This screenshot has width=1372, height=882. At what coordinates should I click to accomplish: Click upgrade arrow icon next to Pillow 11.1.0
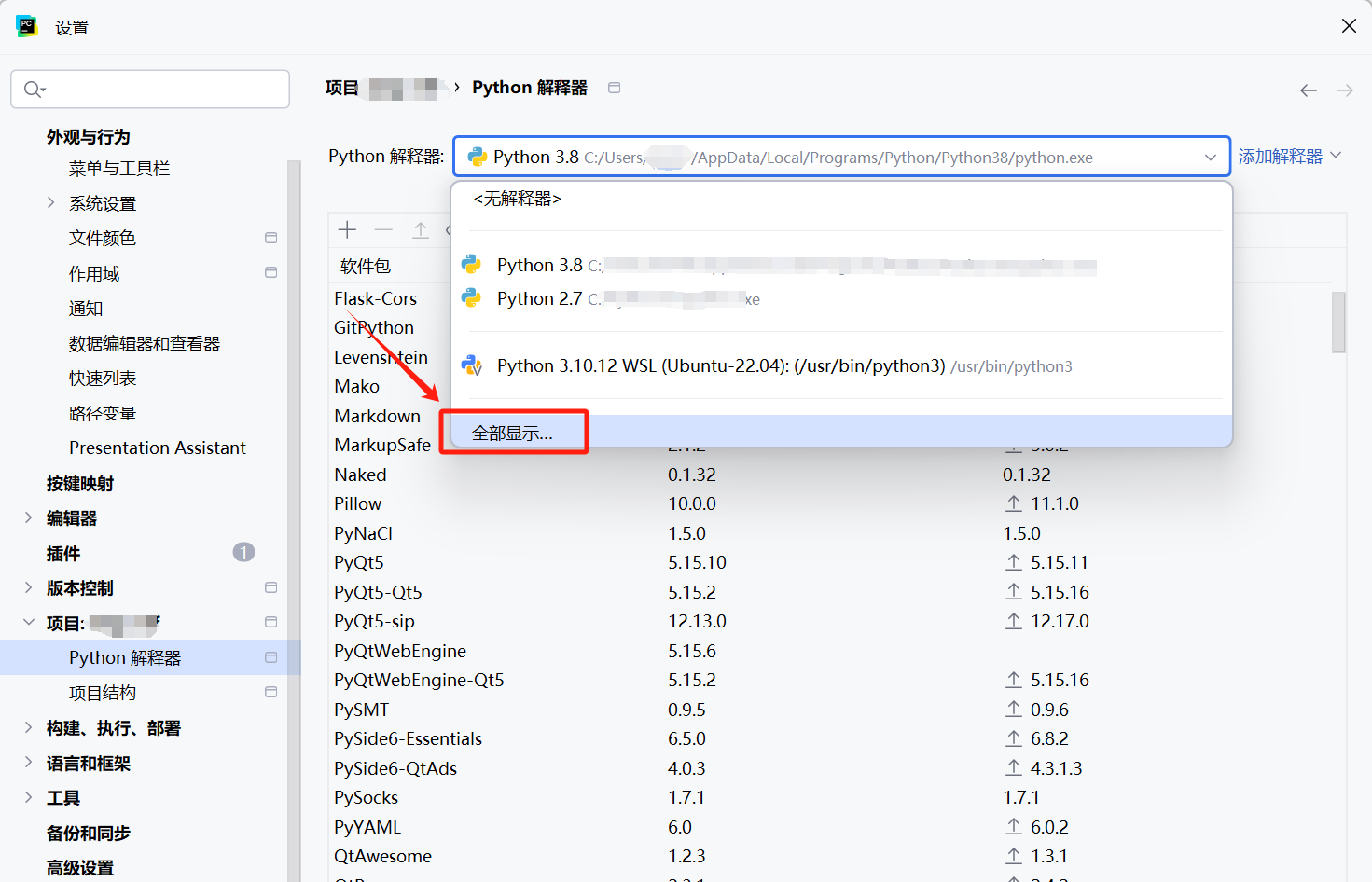tap(1014, 503)
